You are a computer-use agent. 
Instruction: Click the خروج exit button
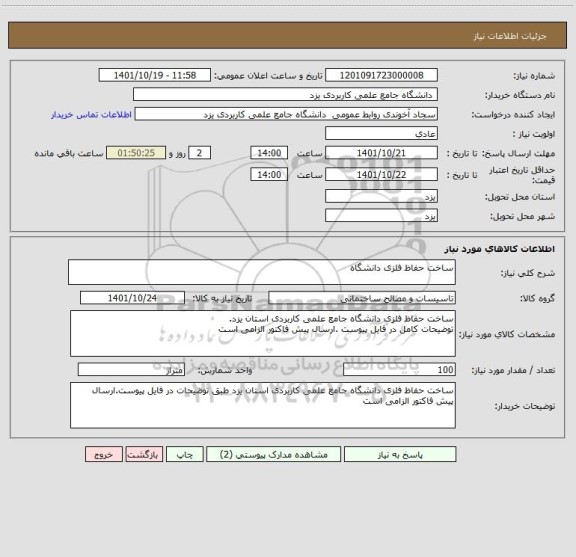(x=104, y=454)
